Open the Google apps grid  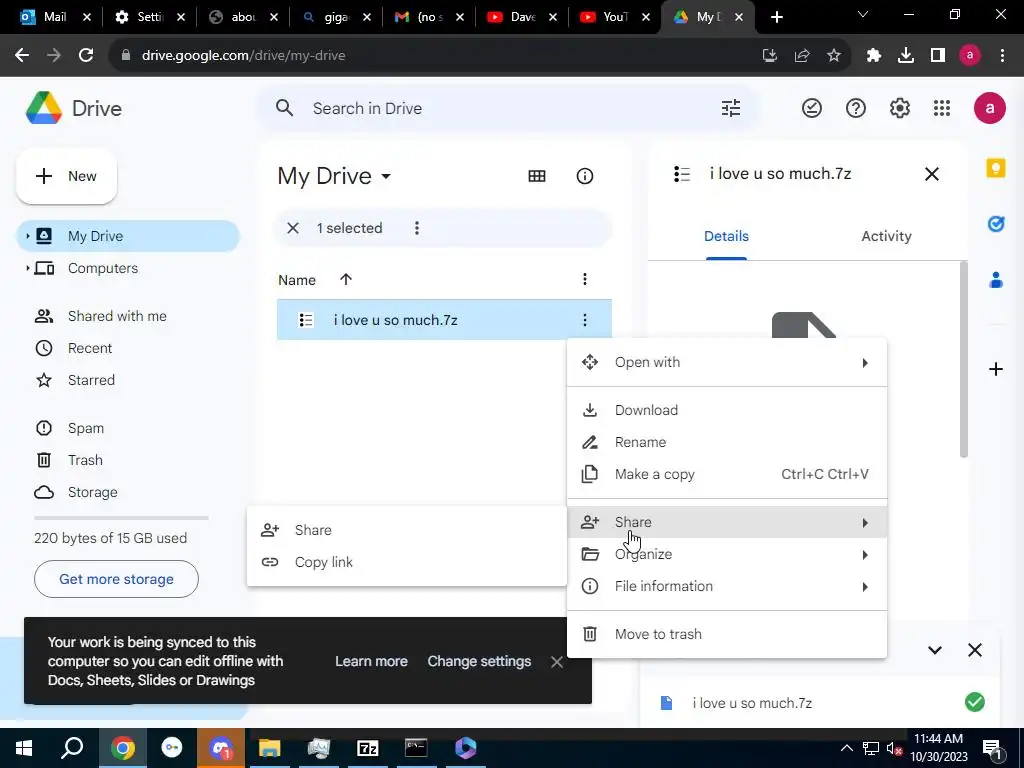coord(942,108)
